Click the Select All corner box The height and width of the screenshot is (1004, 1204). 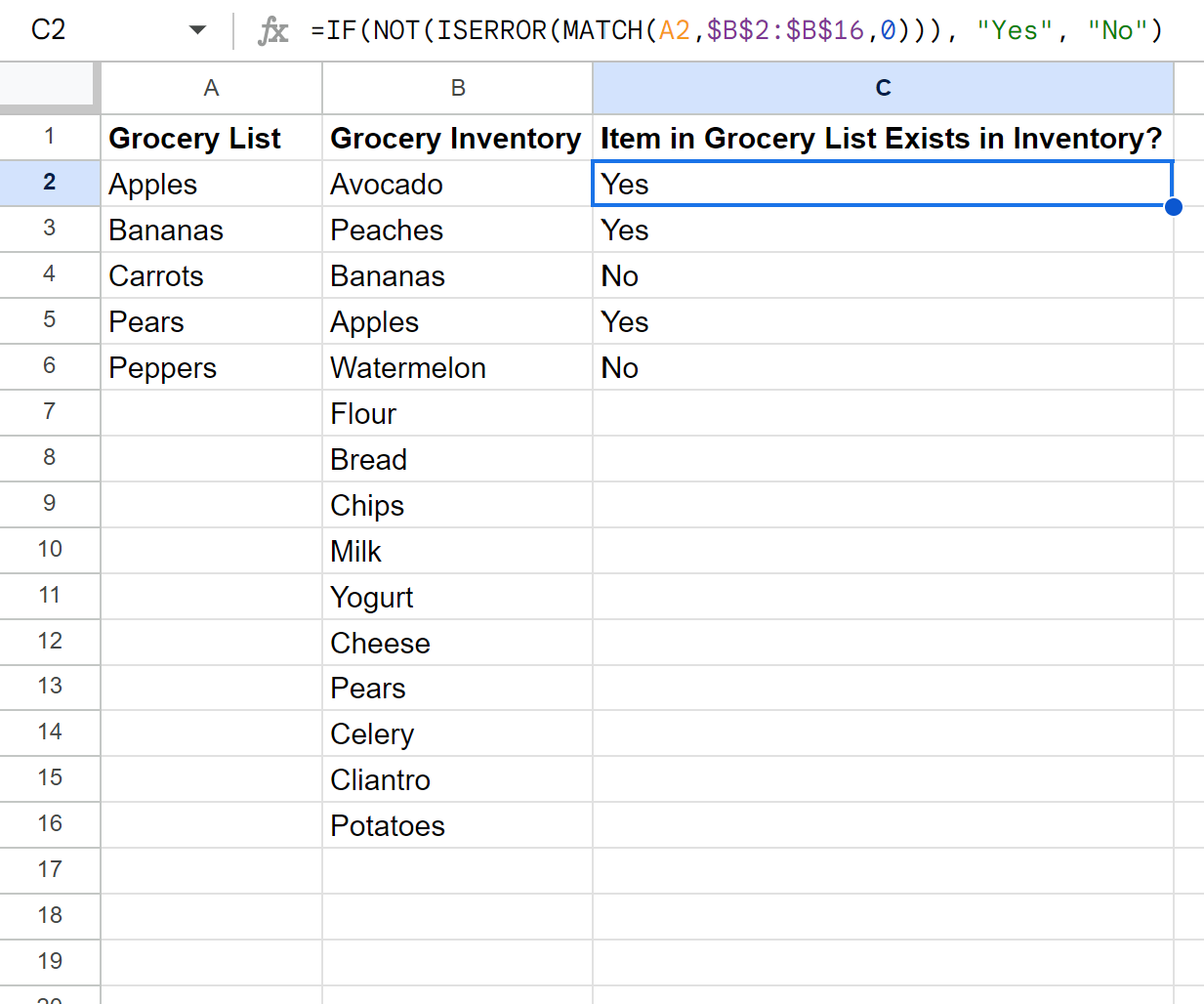click(49, 88)
